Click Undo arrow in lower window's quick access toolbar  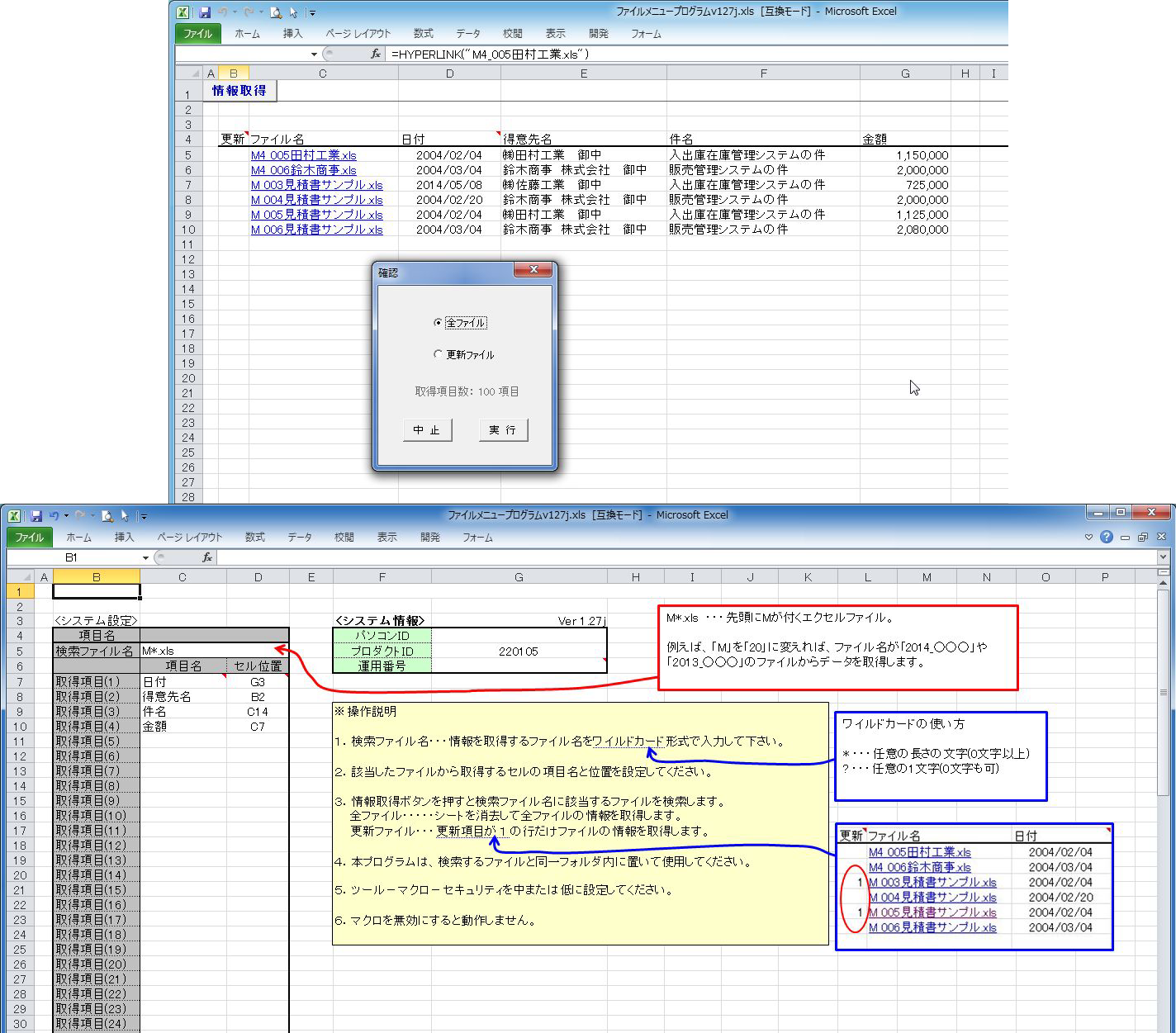54,516
